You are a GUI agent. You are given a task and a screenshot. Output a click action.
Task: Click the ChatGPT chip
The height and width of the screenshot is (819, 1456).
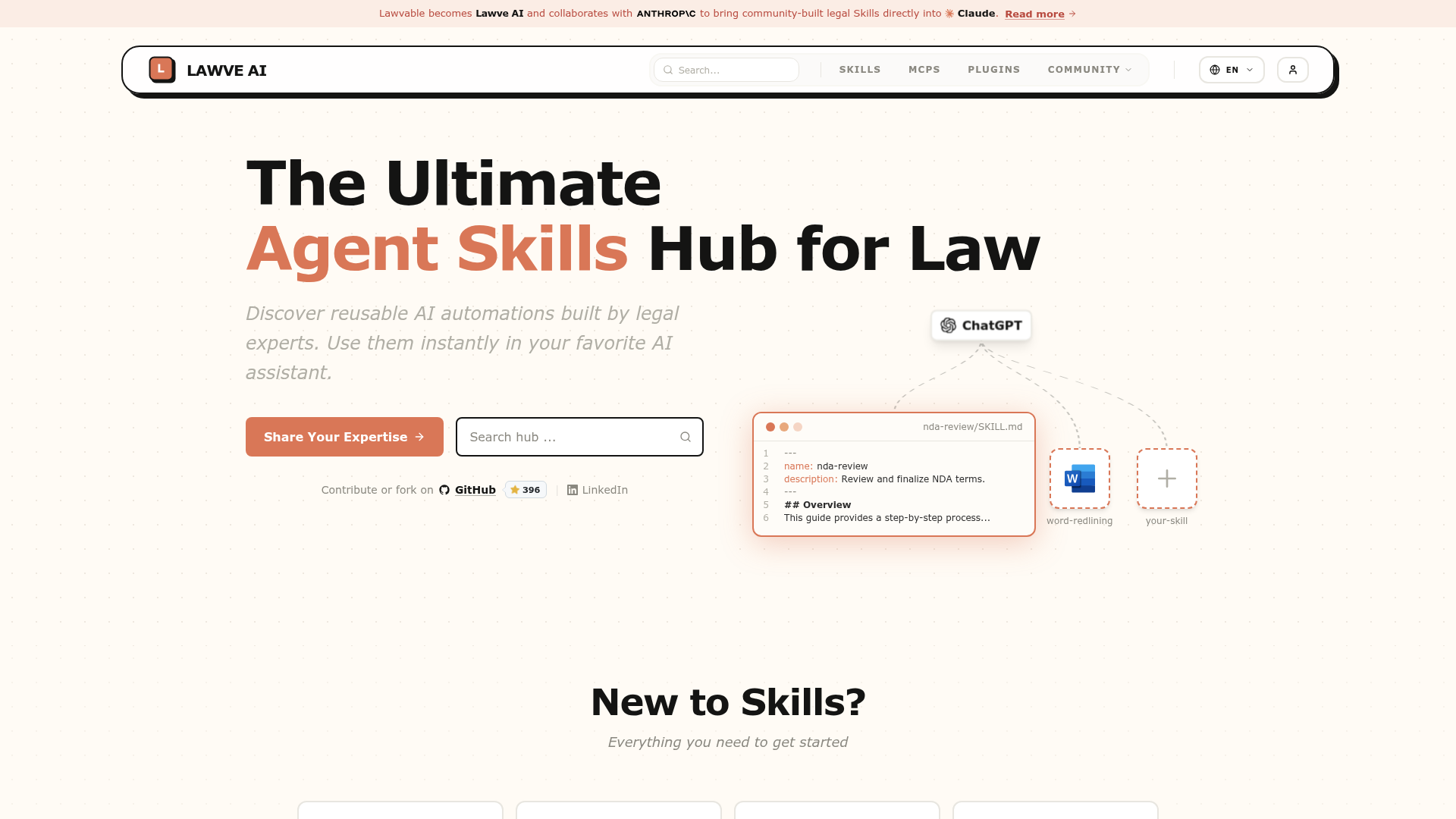(x=981, y=325)
